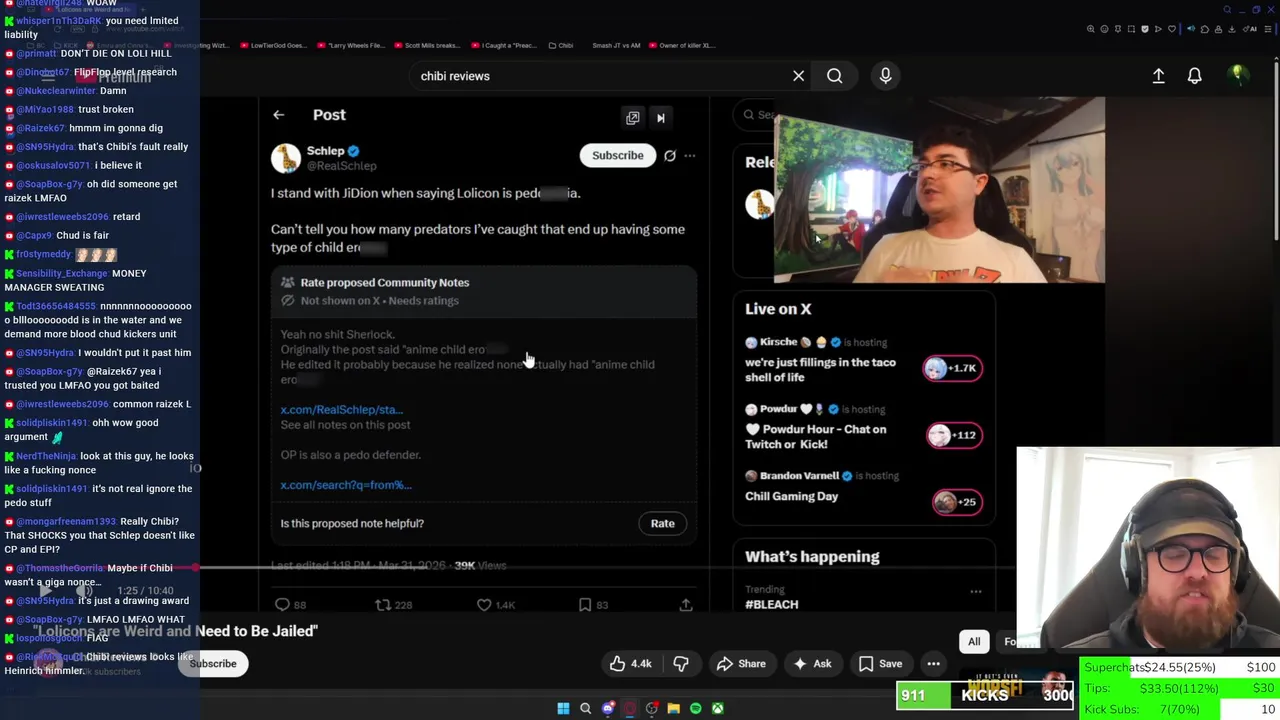Screen dimensions: 1280x720
Task: Click 'See all notes on this post'
Action: click(x=345, y=425)
